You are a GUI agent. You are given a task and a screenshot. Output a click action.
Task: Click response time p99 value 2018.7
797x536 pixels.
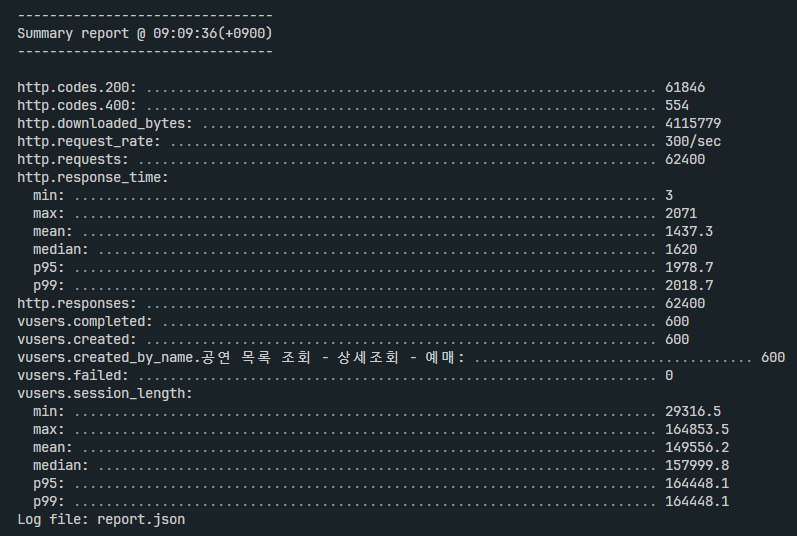[x=689, y=286]
